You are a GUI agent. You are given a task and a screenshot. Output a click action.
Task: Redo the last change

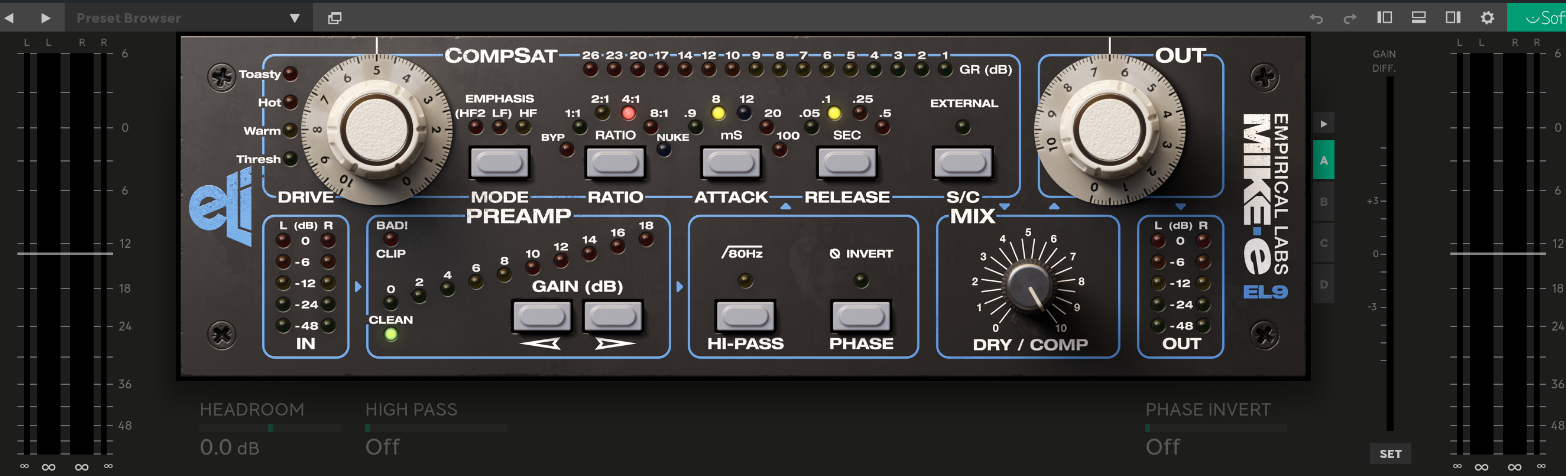tap(1351, 18)
